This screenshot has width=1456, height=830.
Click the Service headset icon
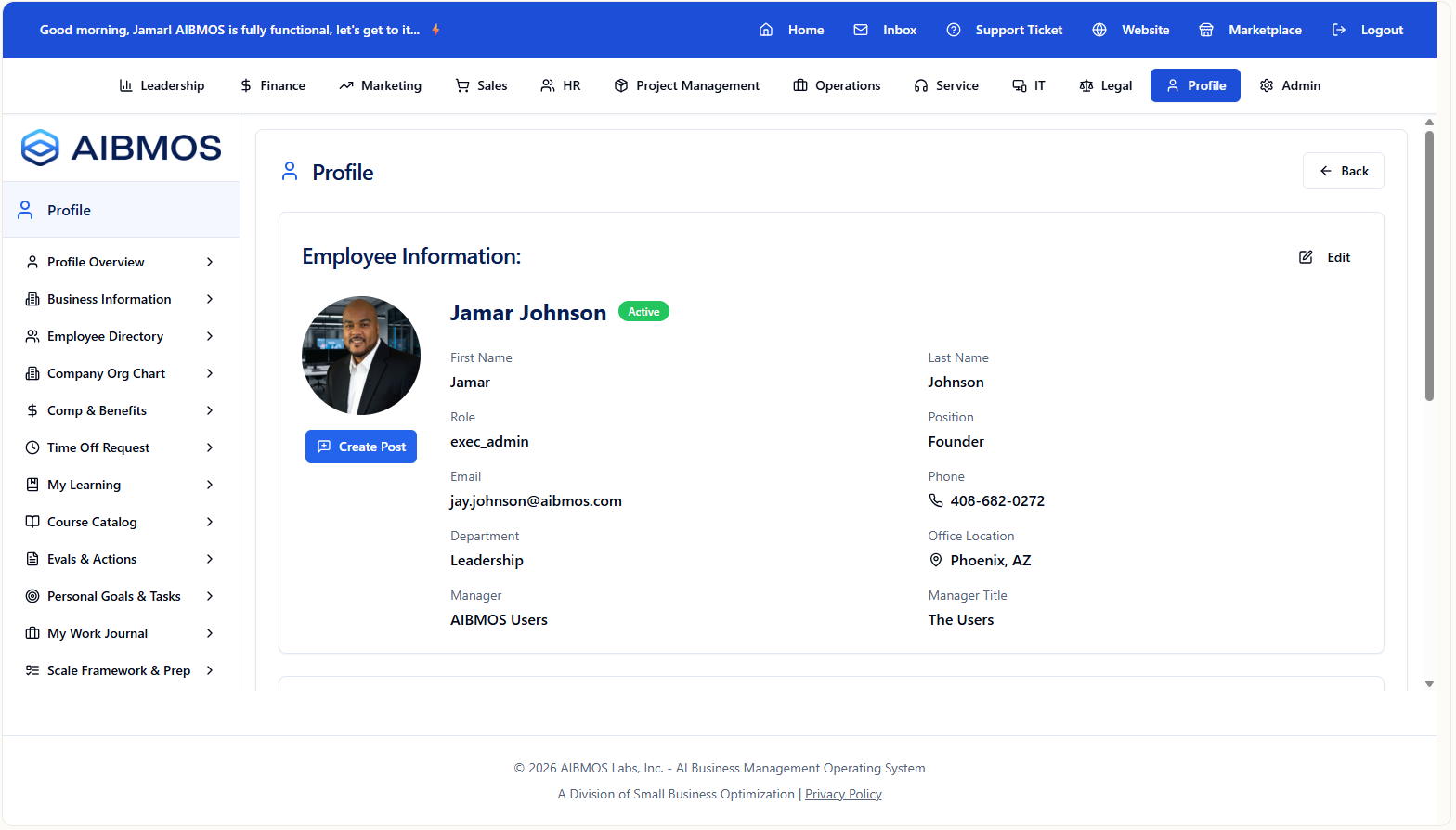click(x=921, y=85)
